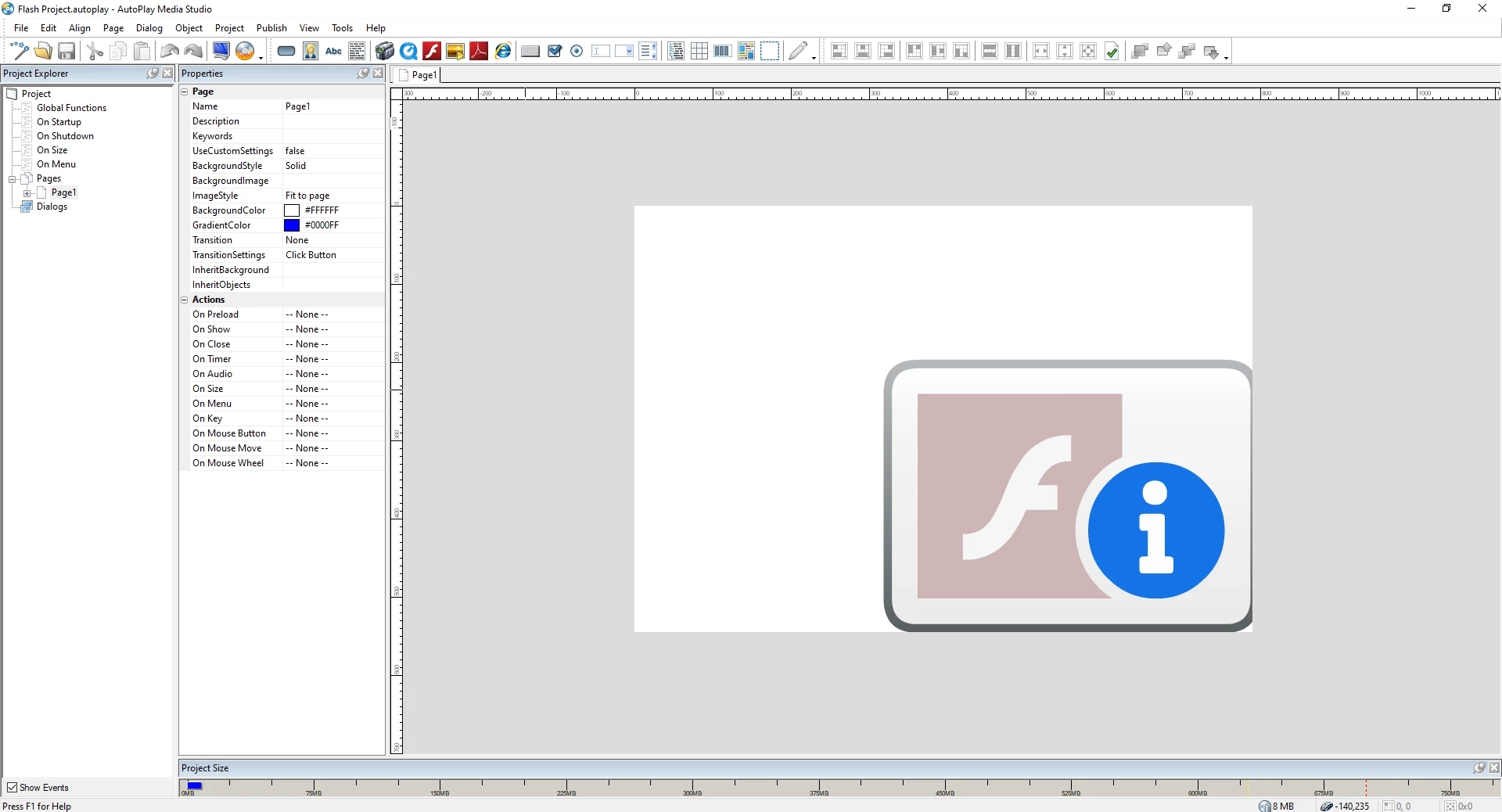1502x812 pixels.
Task: Click the GradientColor blue swatch
Action: (292, 225)
